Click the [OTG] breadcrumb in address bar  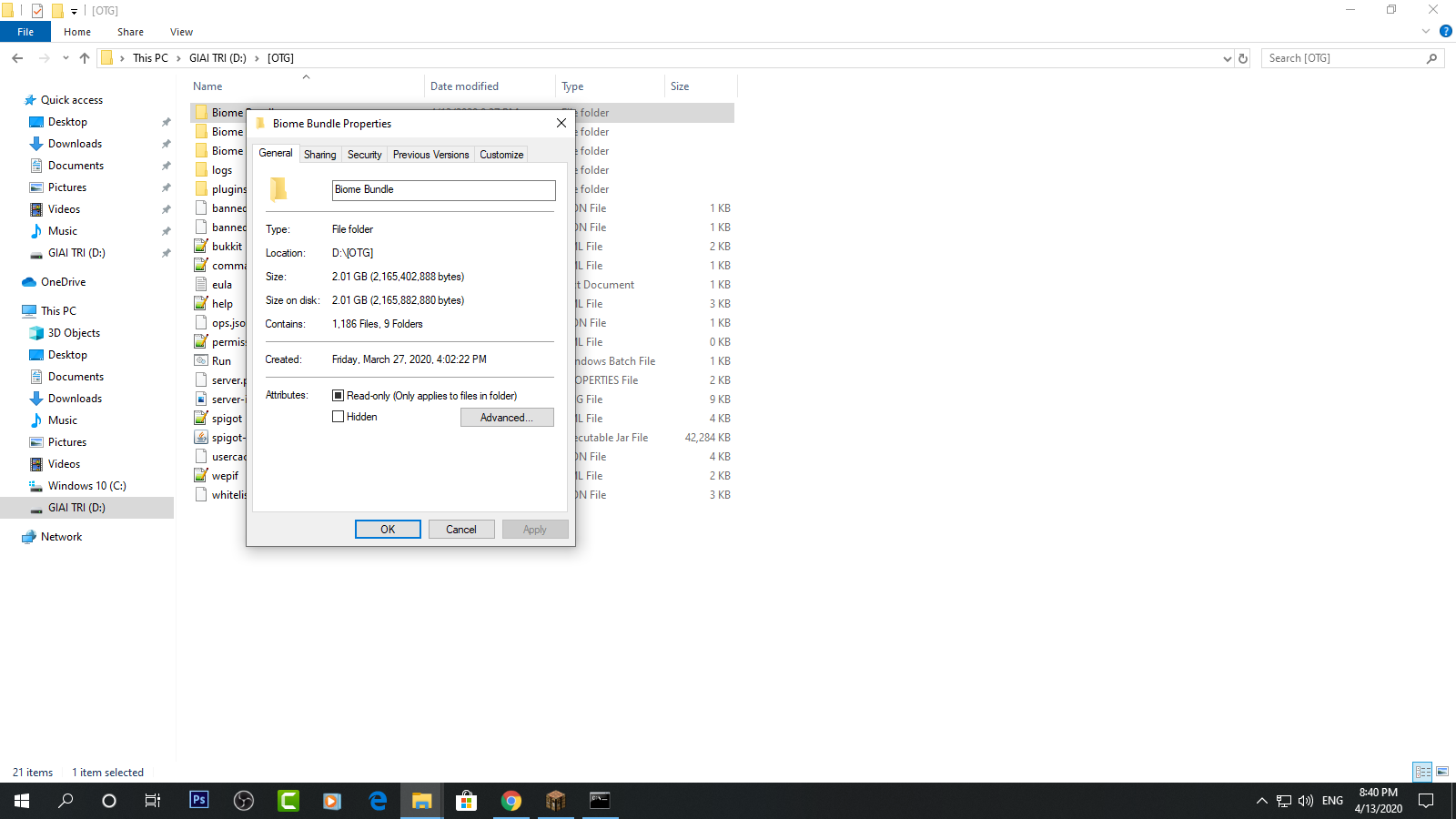(x=280, y=58)
